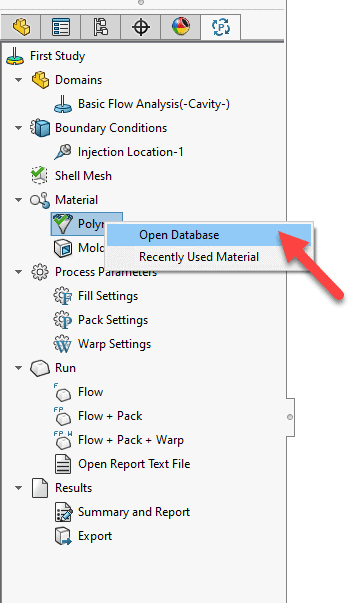
Task: Open Report Text File
Action: (134, 464)
